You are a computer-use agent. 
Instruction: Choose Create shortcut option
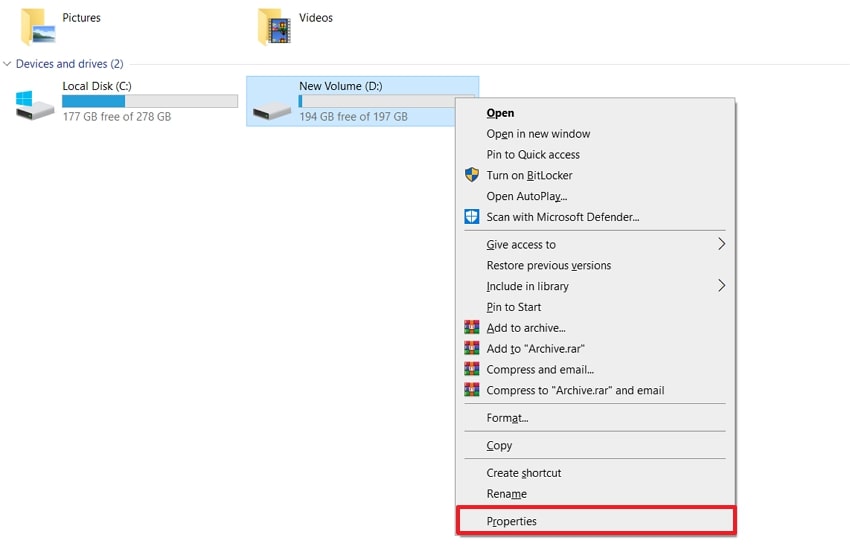pyautogui.click(x=524, y=473)
